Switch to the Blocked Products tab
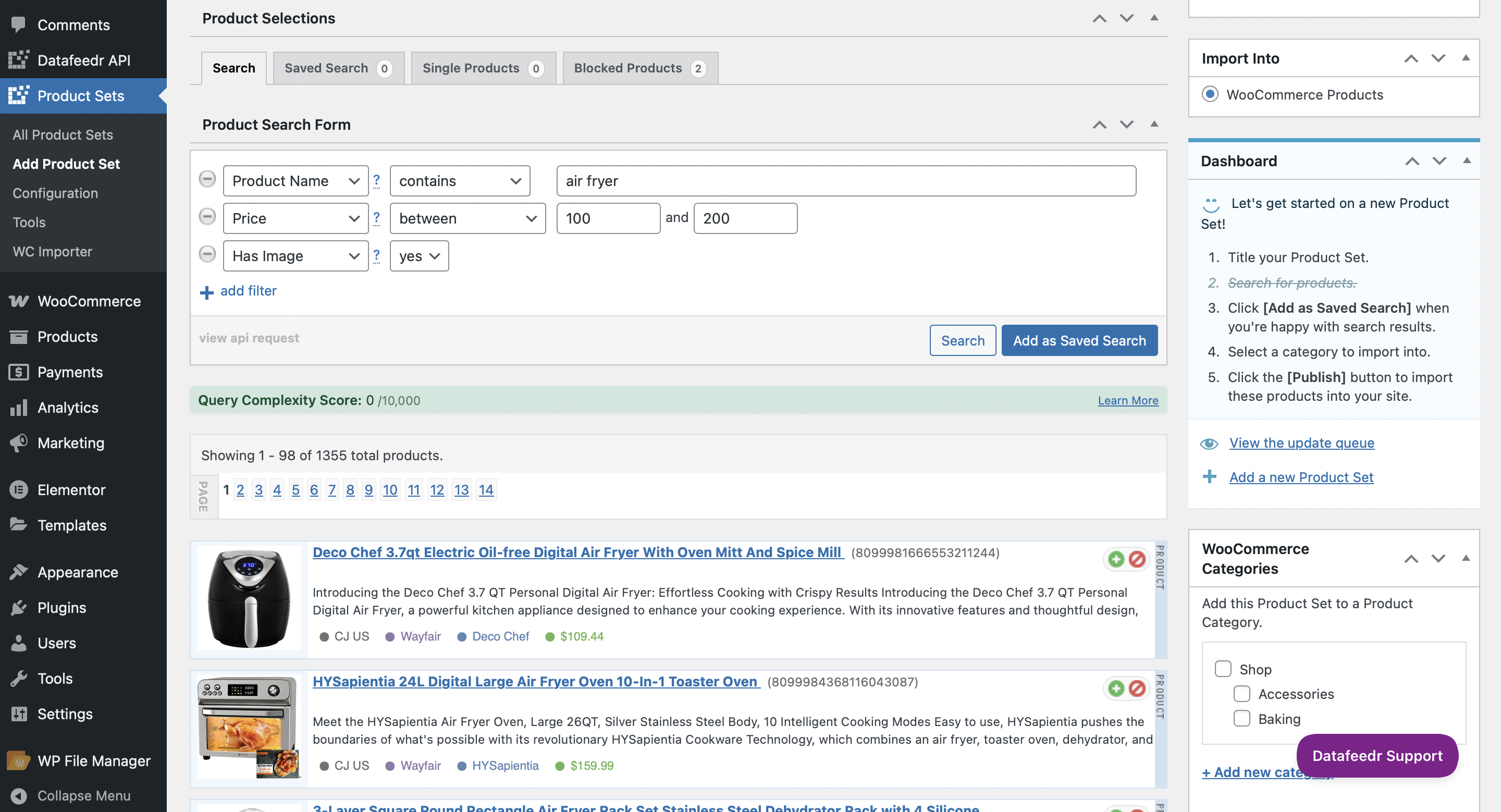Viewport: 1501px width, 812px height. pyautogui.click(x=640, y=68)
